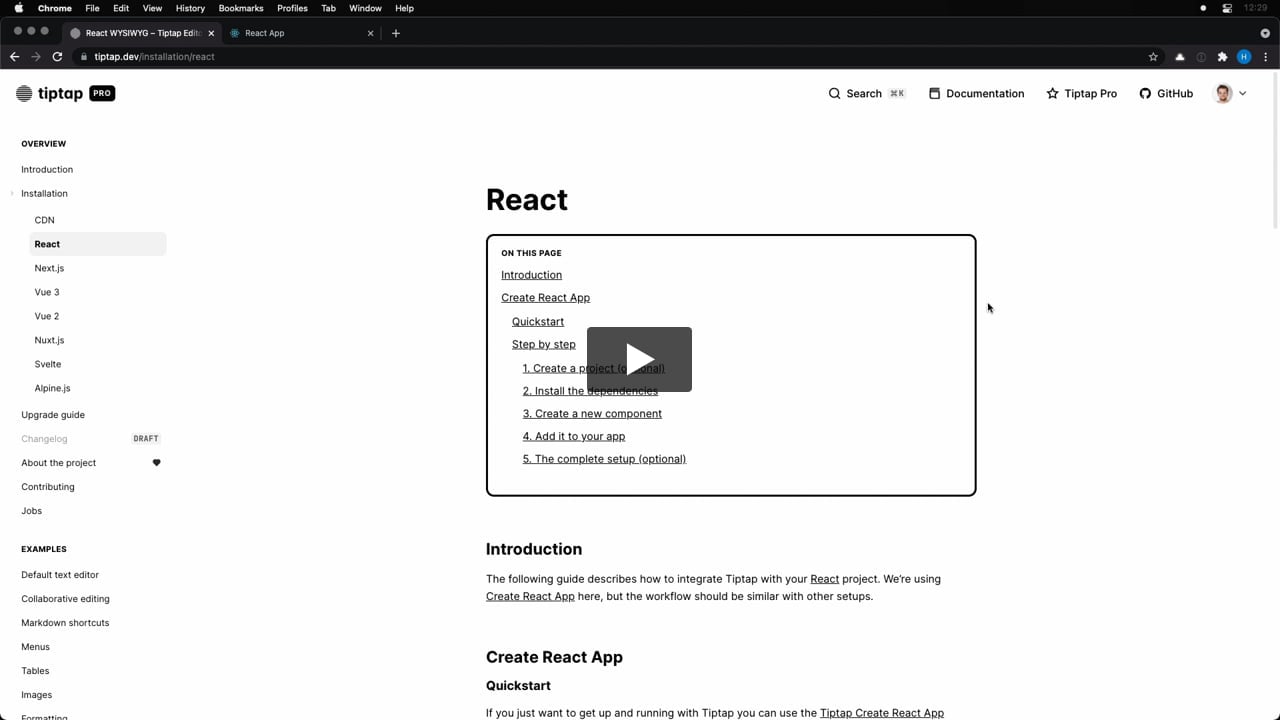Jump to Step by step link

tap(544, 344)
